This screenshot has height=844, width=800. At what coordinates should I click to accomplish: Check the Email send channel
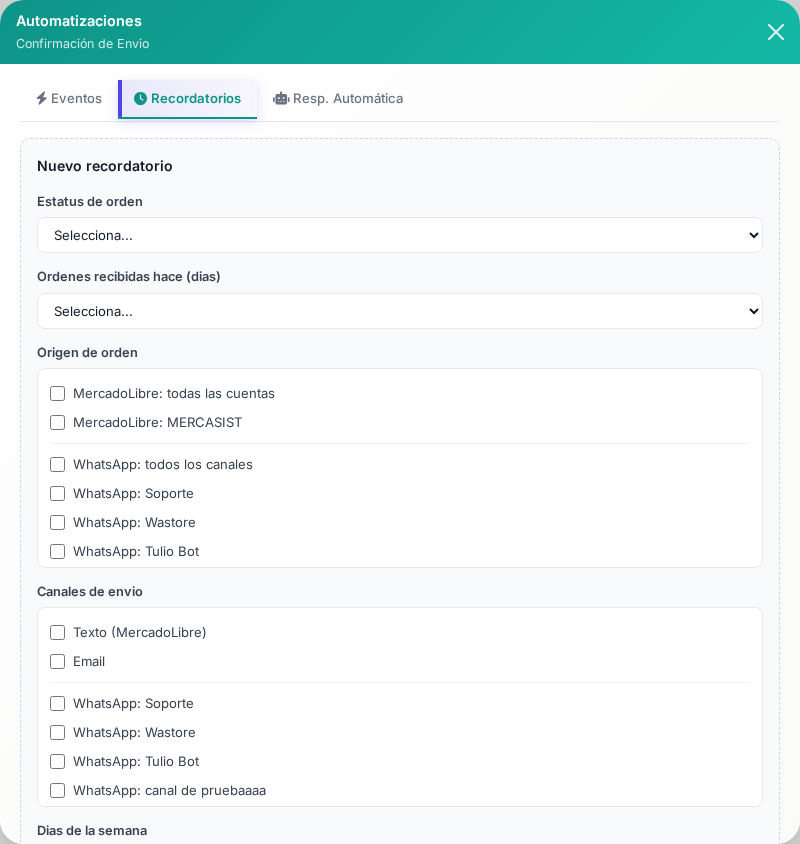[x=58, y=662]
